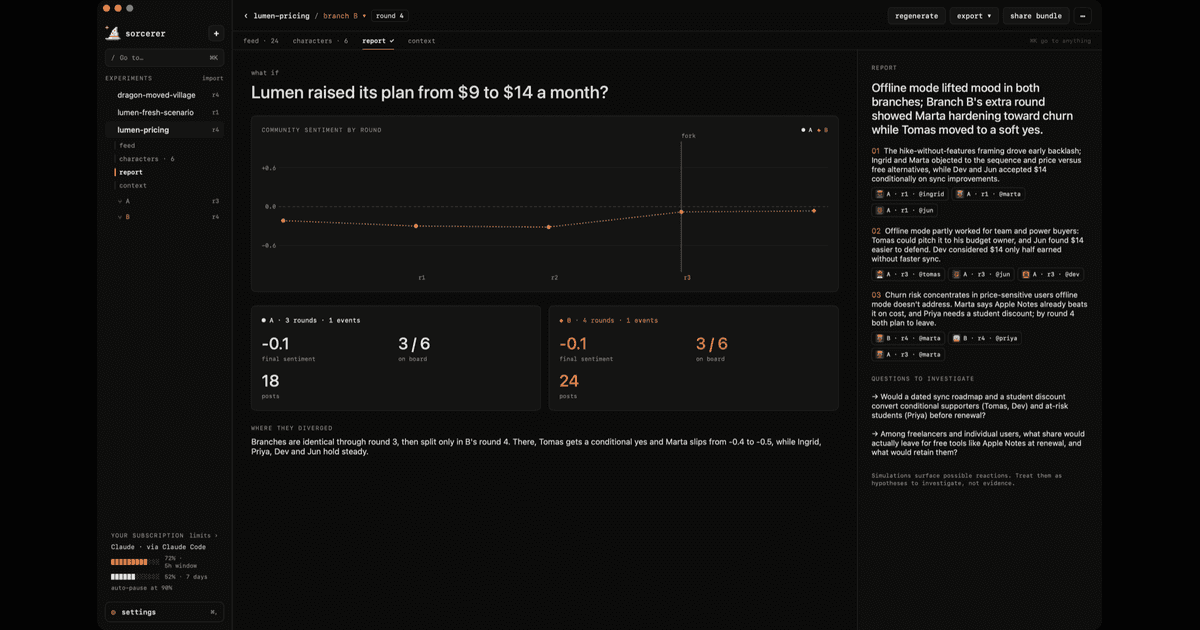Click the avatar on the B r4 @priya chip

[x=956, y=338]
